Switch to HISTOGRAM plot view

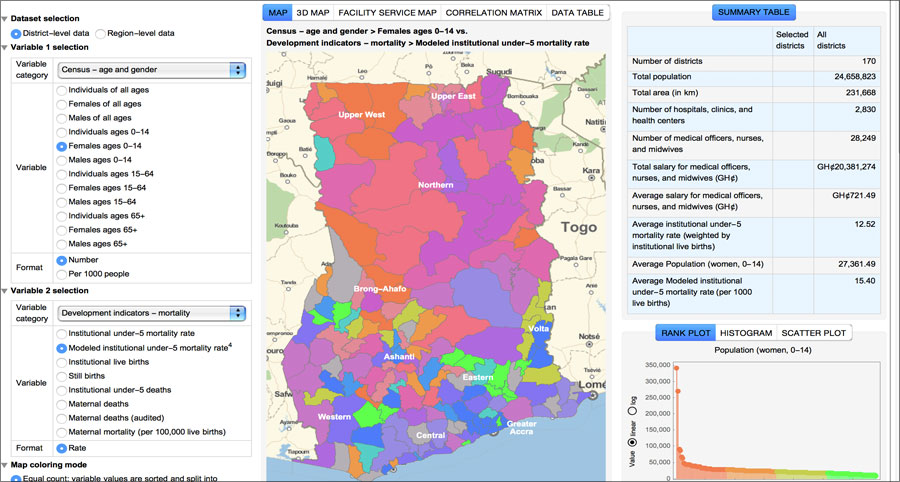point(744,333)
